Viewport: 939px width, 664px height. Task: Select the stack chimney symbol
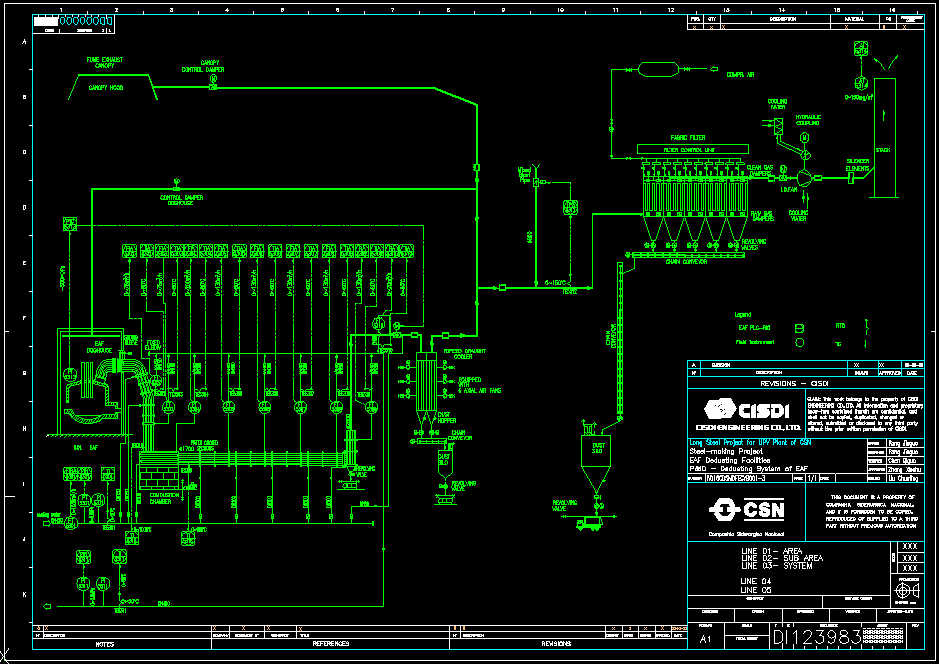pyautogui.click(x=885, y=137)
